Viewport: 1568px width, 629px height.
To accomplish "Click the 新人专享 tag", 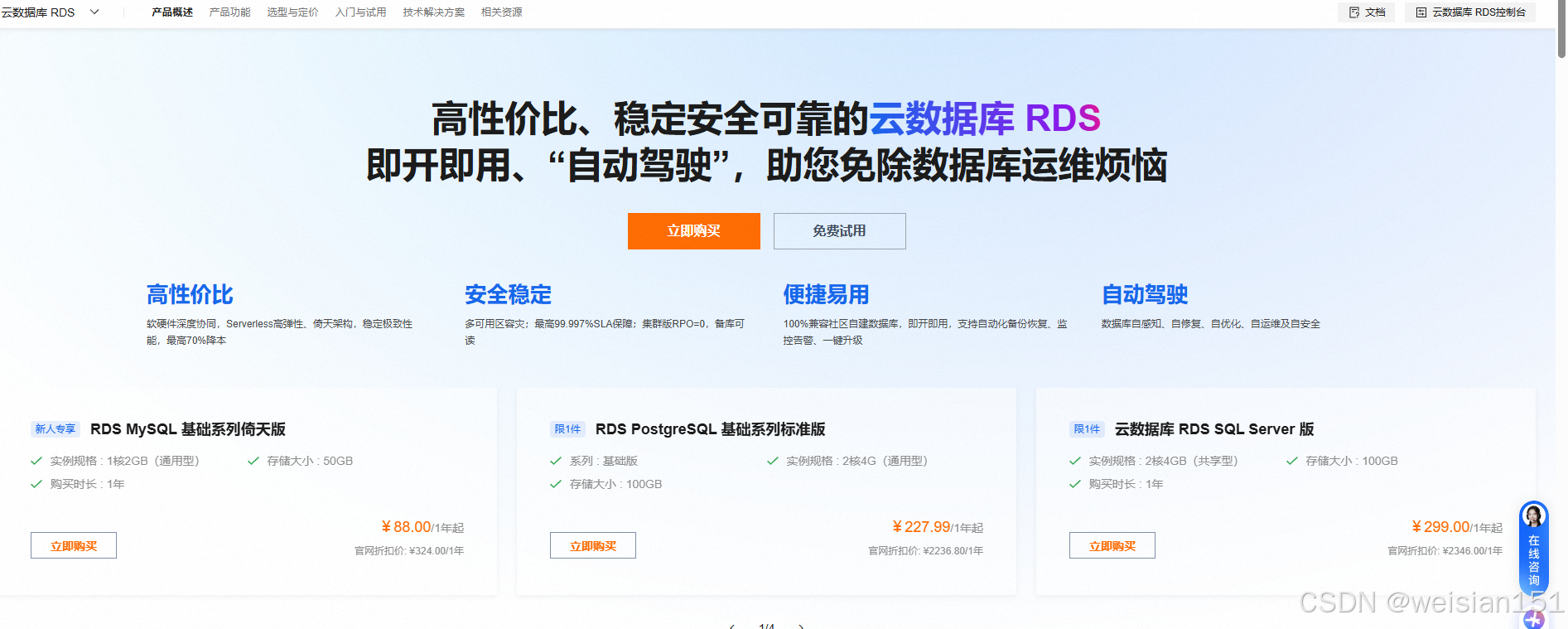I will coord(55,429).
